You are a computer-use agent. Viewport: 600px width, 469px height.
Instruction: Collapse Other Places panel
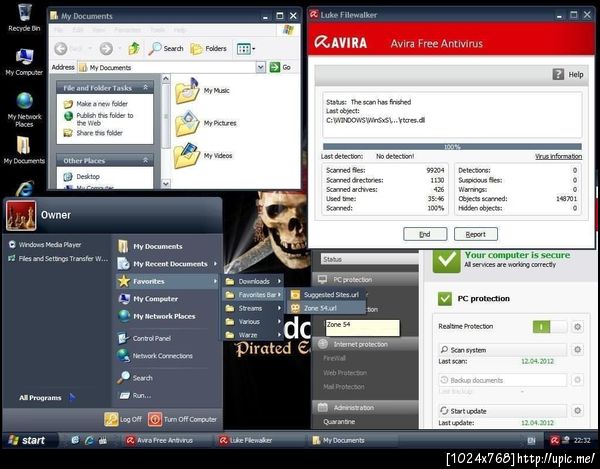click(x=145, y=161)
